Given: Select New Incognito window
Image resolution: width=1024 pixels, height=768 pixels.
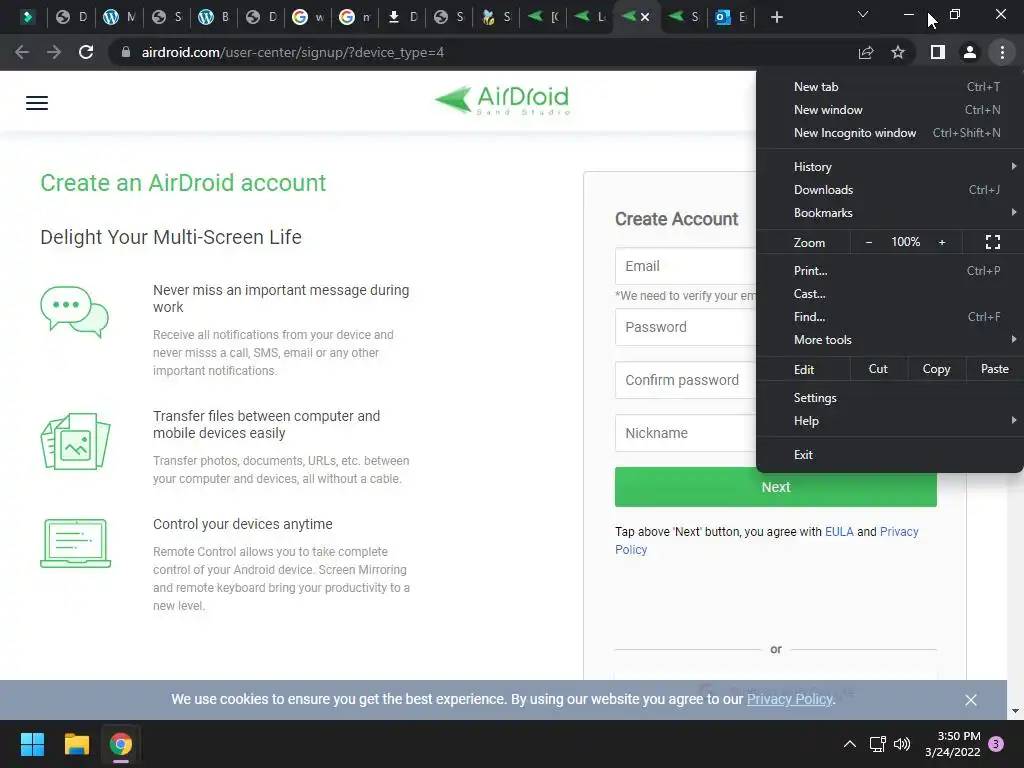Looking at the screenshot, I should click(889, 133).
